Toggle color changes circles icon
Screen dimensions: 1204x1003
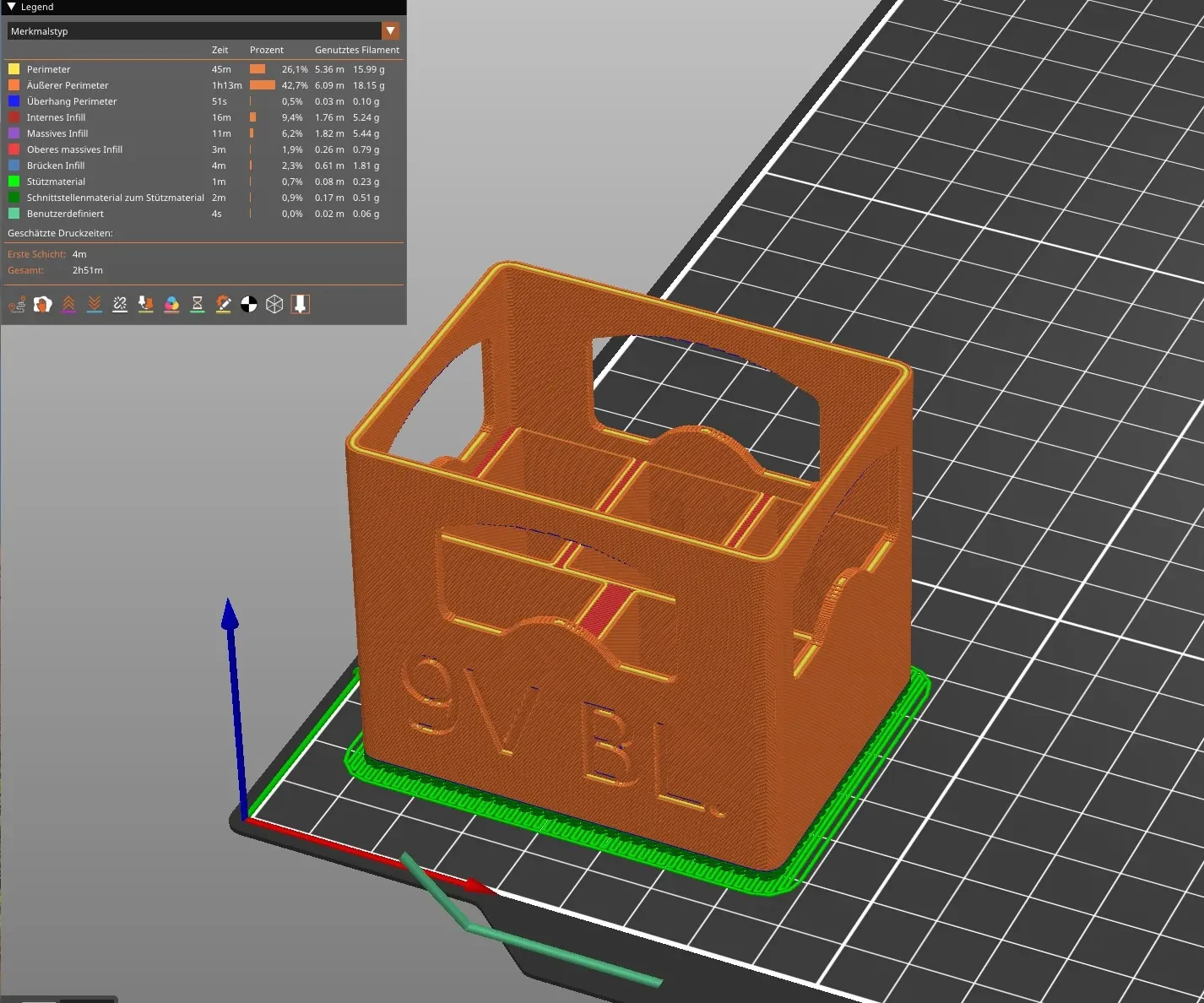click(171, 304)
